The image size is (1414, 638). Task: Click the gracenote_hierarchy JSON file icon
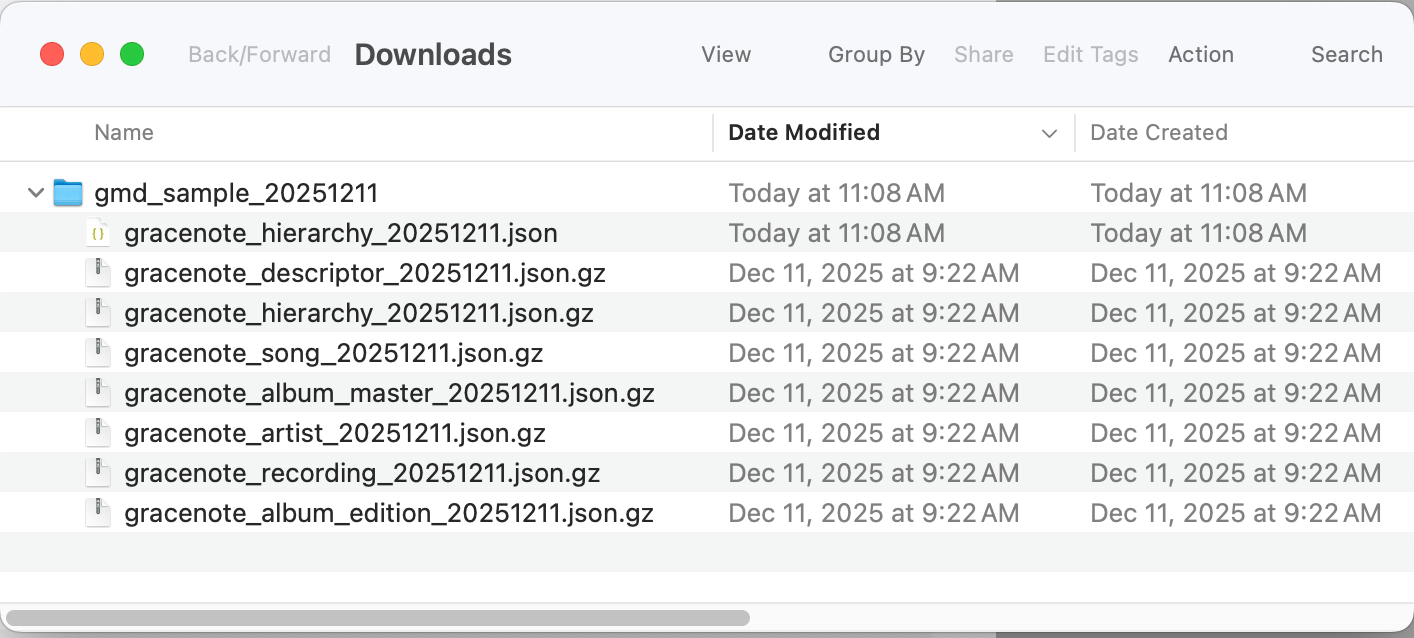[98, 233]
